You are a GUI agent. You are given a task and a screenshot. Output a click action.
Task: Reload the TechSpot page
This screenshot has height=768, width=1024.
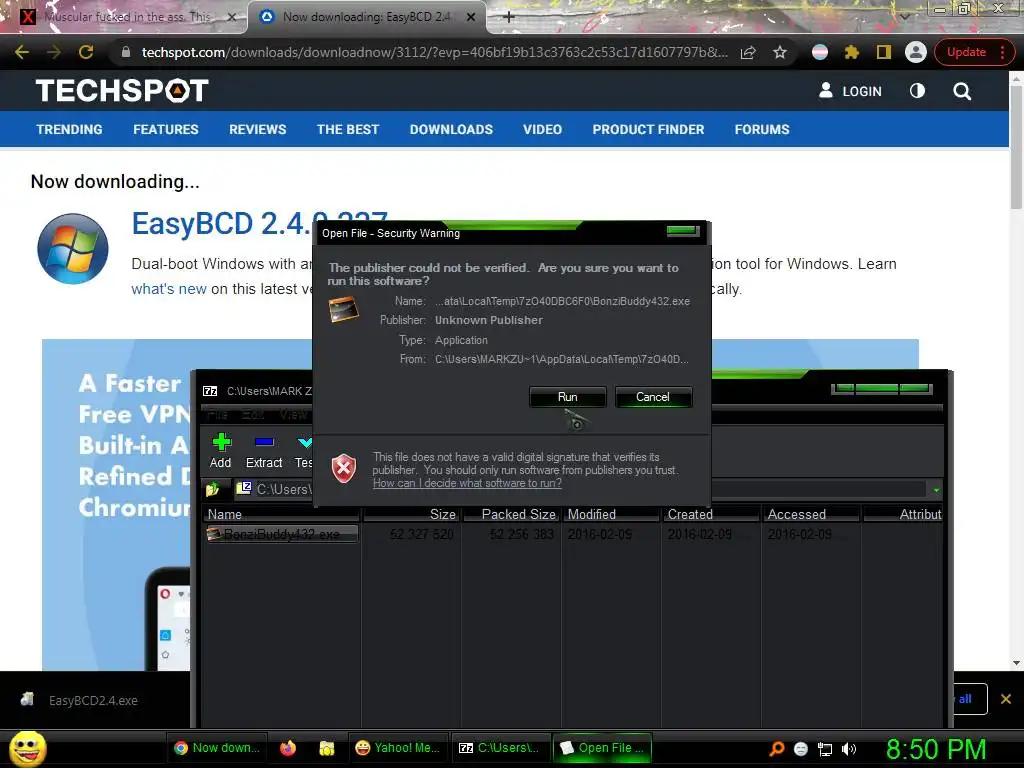tap(86, 52)
